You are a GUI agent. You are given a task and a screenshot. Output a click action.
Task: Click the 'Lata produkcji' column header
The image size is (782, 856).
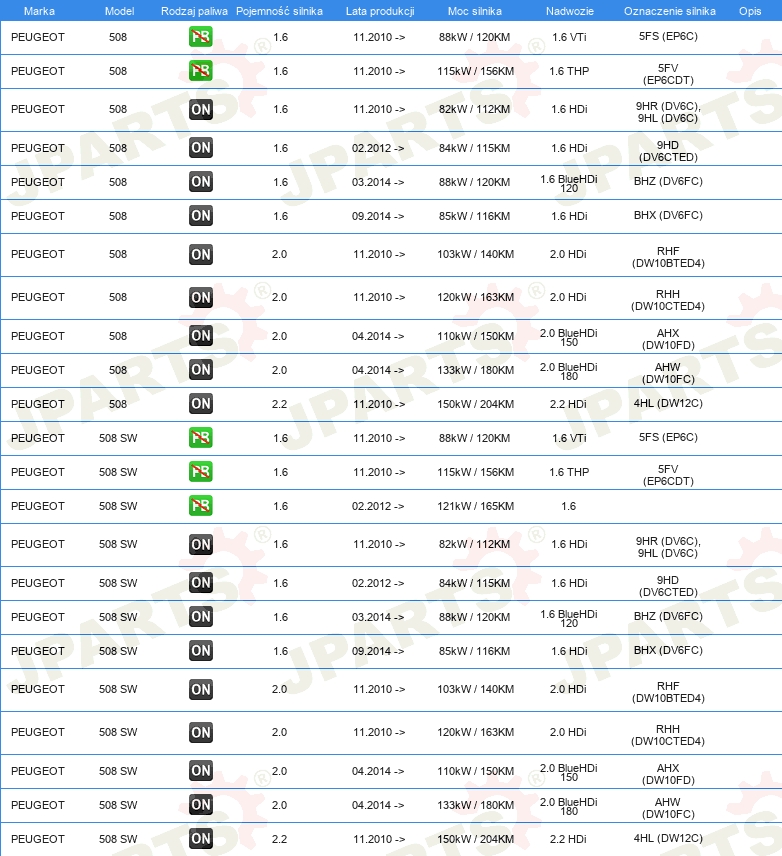tap(380, 11)
